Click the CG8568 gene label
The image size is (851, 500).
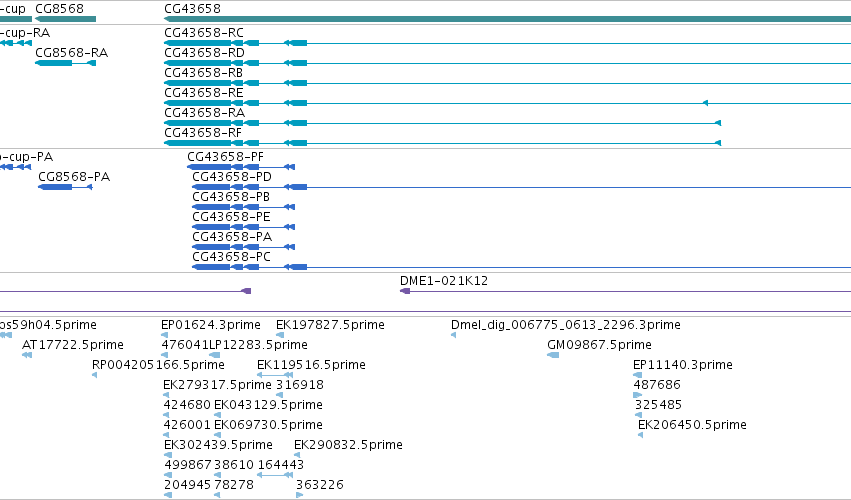click(x=60, y=9)
